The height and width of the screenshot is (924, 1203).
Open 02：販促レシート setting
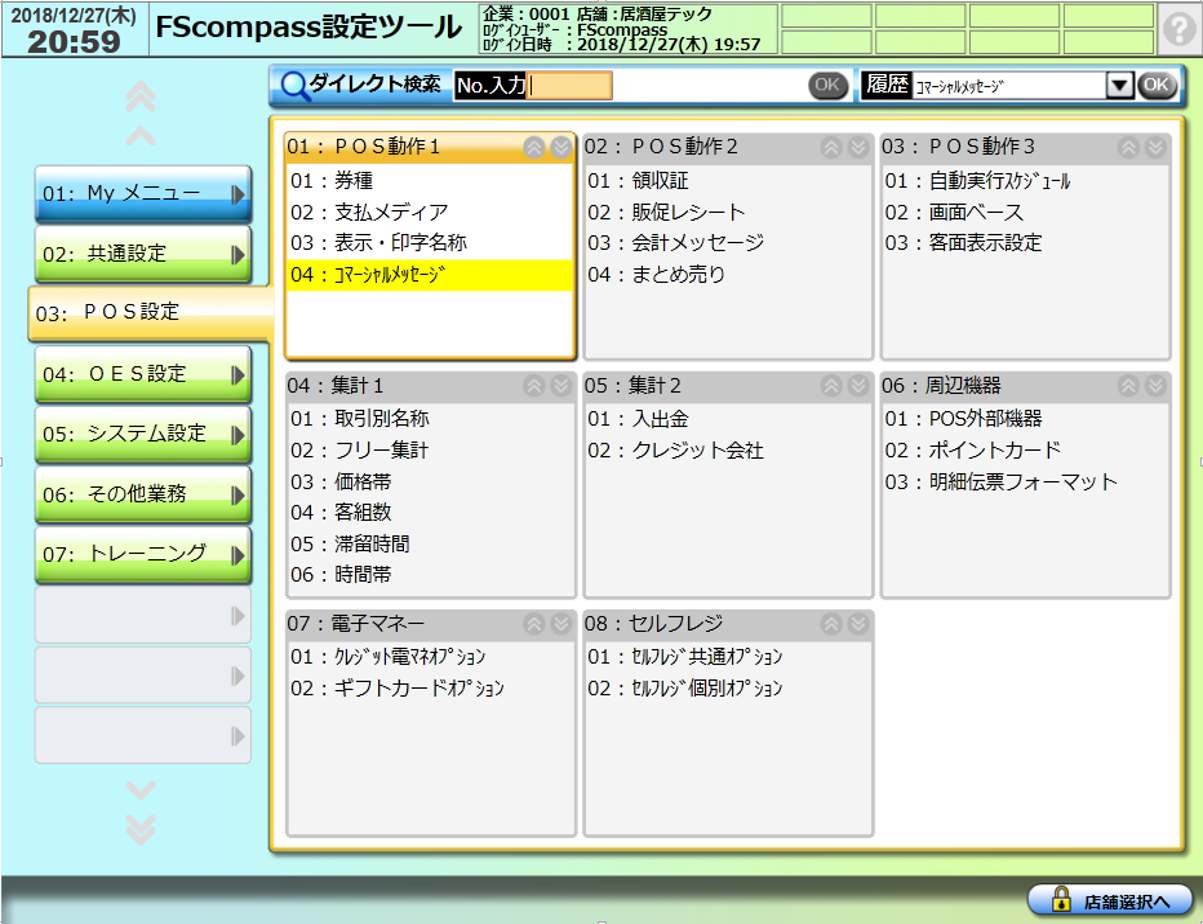[x=728, y=212]
